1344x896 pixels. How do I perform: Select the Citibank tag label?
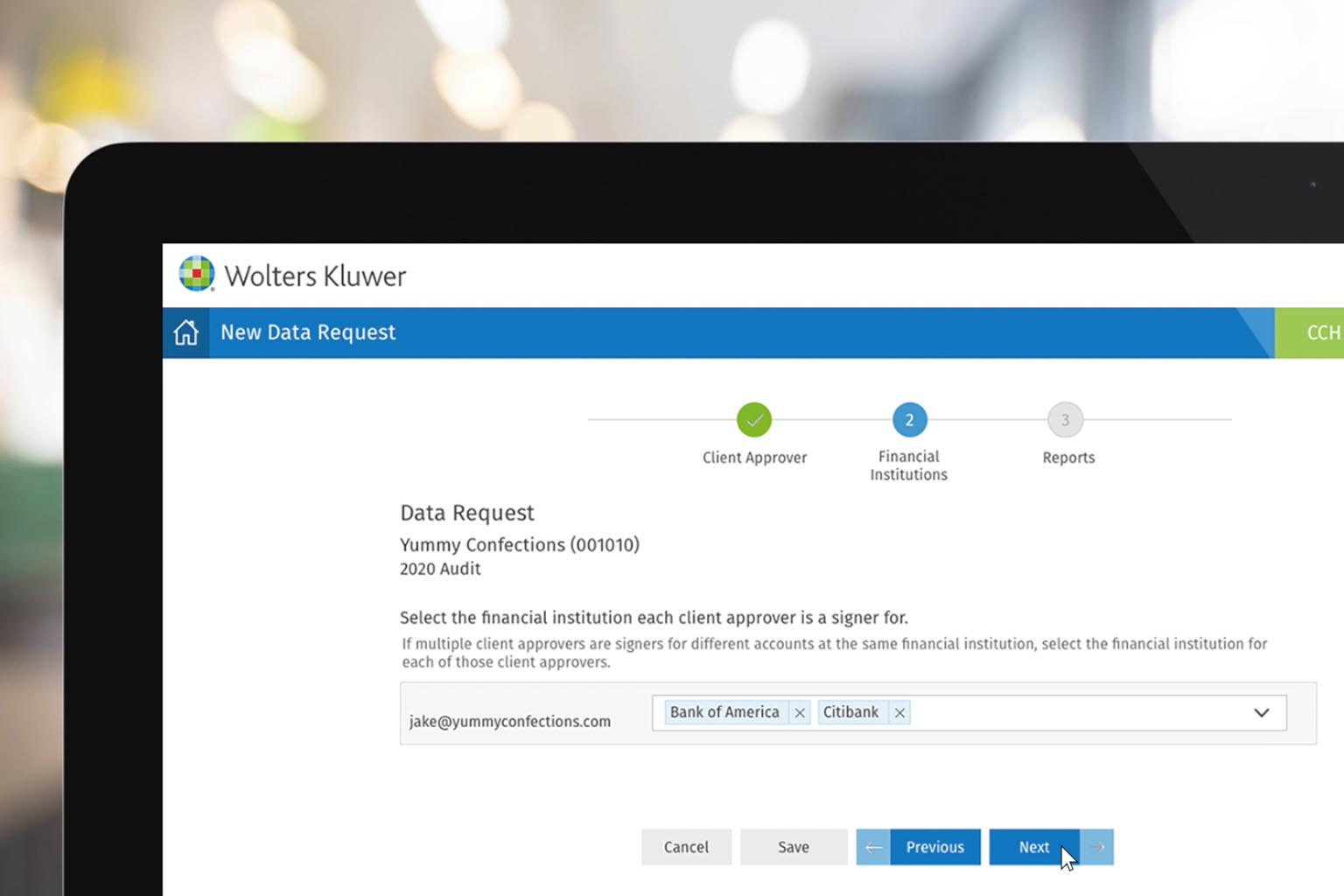(x=850, y=712)
